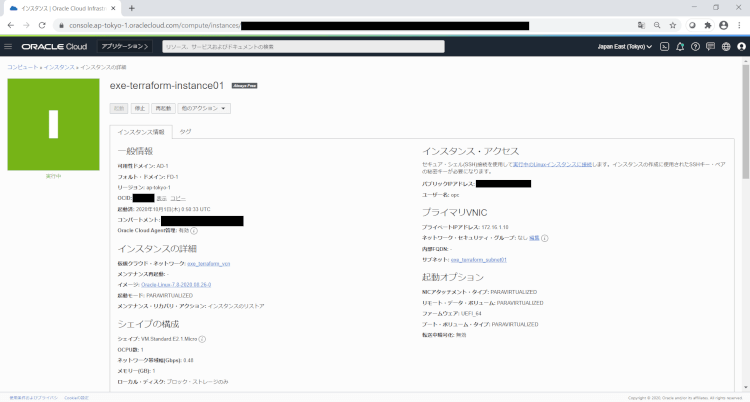Bookmark this page with the star icon
The image size is (750, 402).
coord(673,25)
